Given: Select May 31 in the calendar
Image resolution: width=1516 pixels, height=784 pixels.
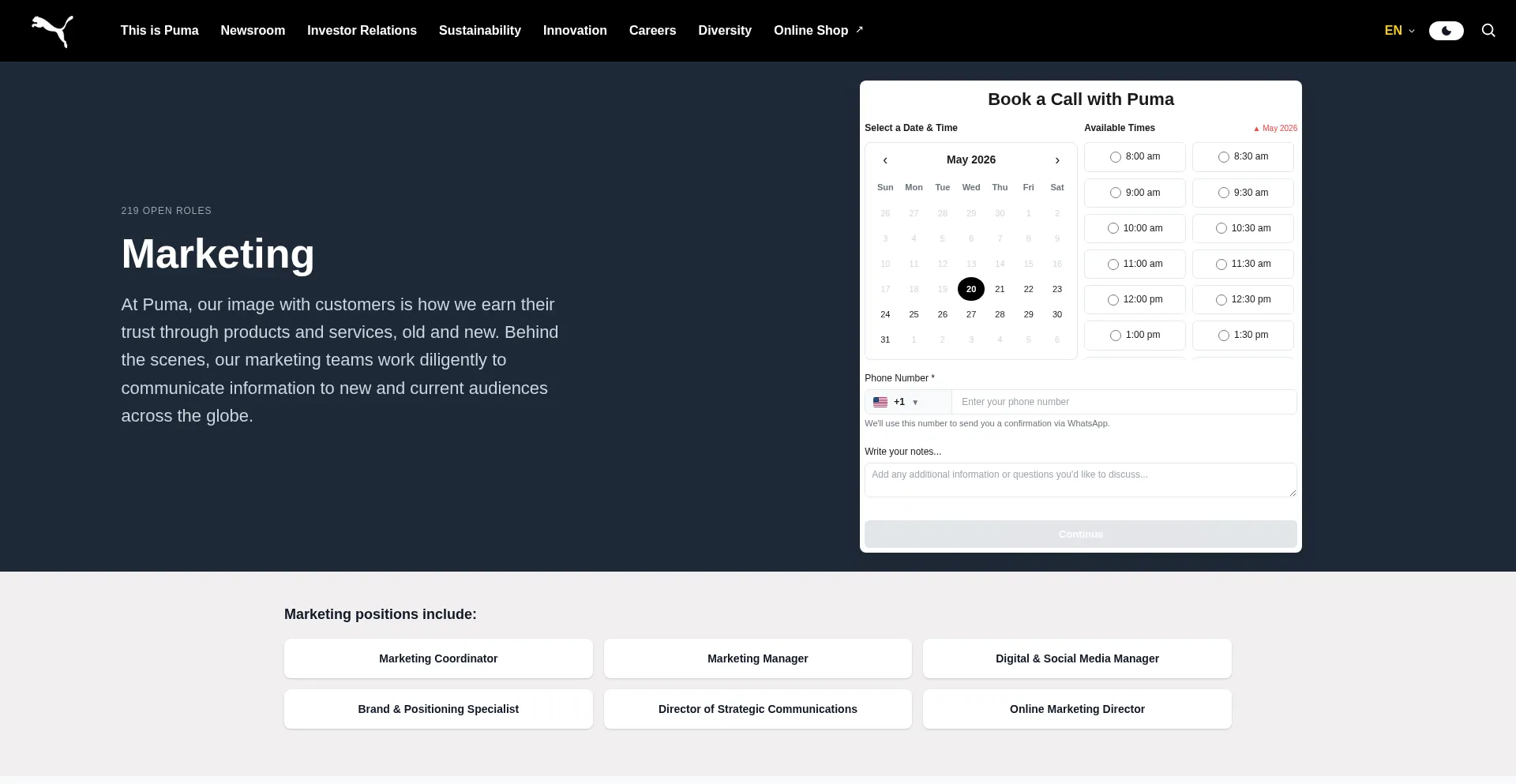Looking at the screenshot, I should (x=885, y=339).
